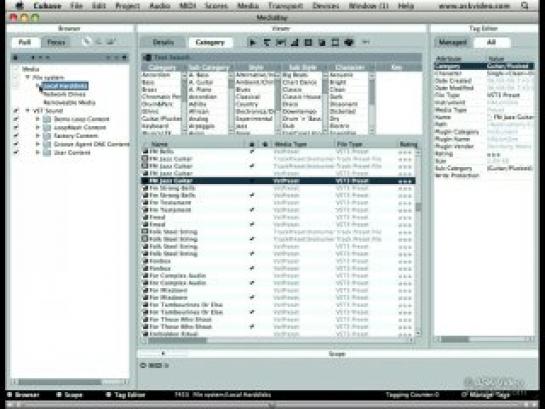Click the plug-in presets cube icon in viewer toolbar
Image resolution: width=545 pixels, height=409 pixels.
pos(349,42)
